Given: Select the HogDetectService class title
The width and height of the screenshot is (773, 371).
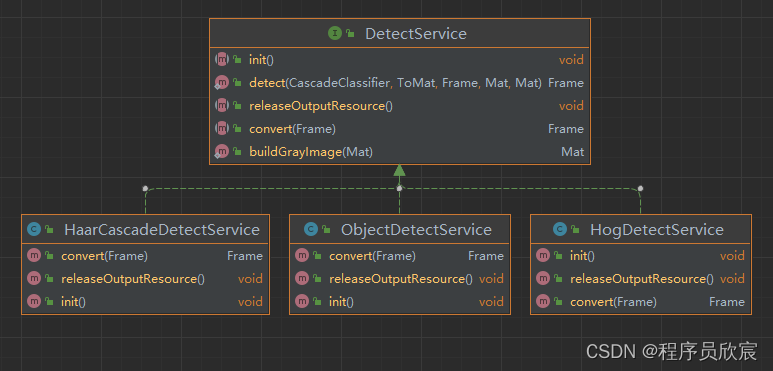Looking at the screenshot, I should click(657, 230).
